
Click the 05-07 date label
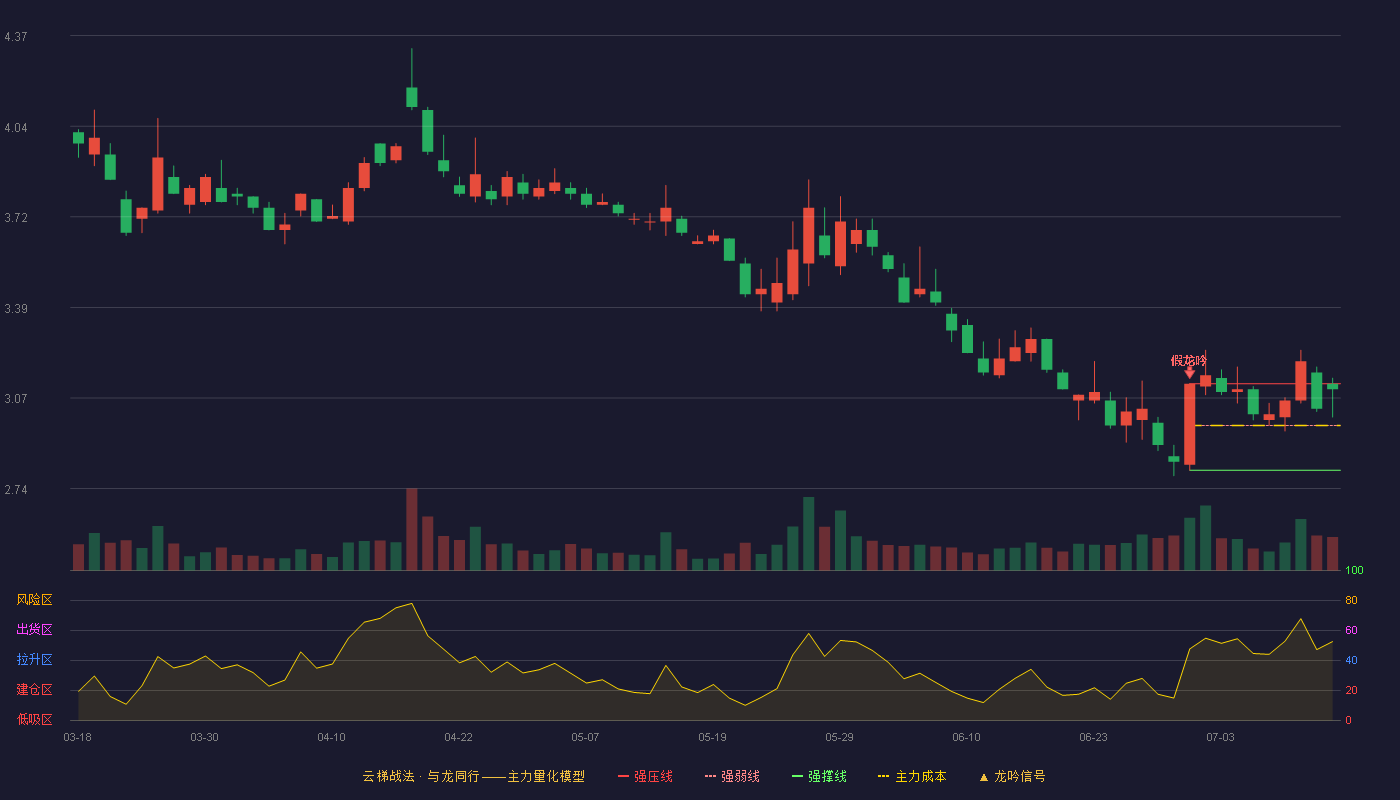(x=585, y=737)
